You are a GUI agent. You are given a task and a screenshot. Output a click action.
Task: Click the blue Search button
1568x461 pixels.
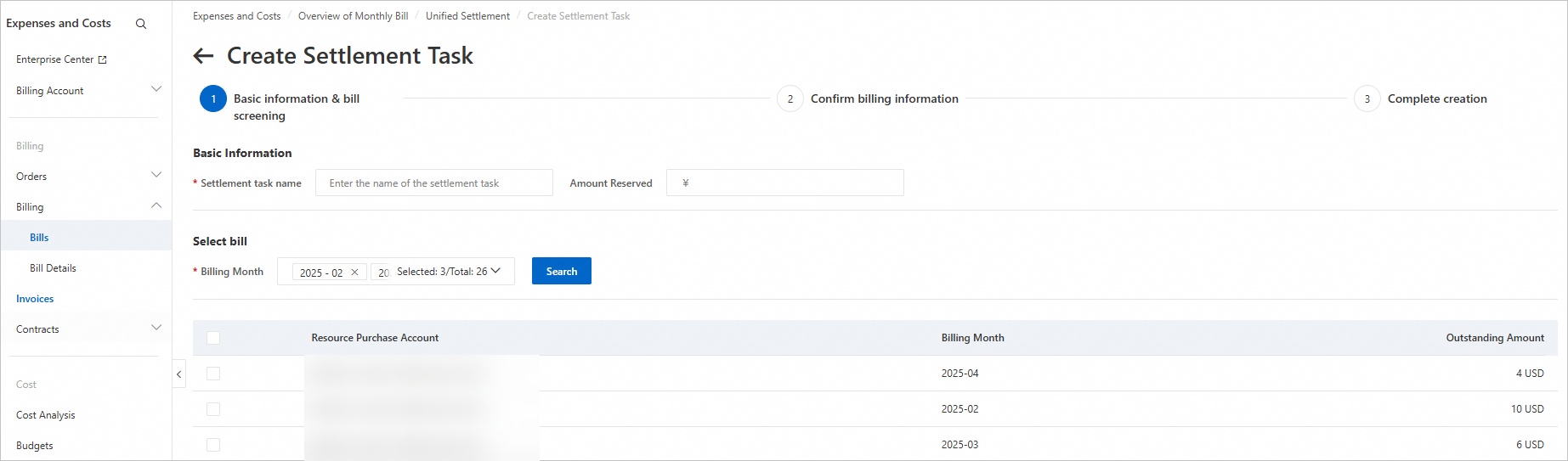pyautogui.click(x=561, y=271)
